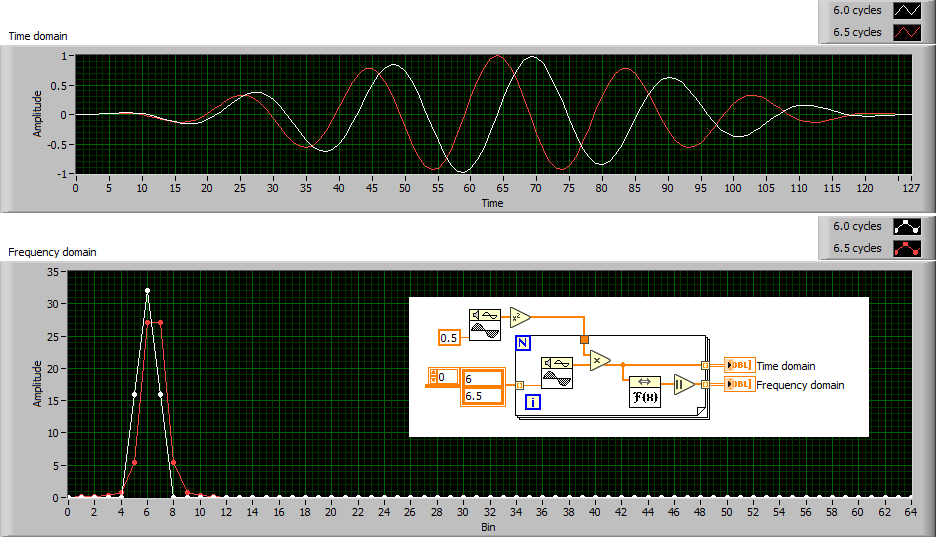
Task: Click the Frequency domain graph title
Action: pyautogui.click(x=52, y=252)
